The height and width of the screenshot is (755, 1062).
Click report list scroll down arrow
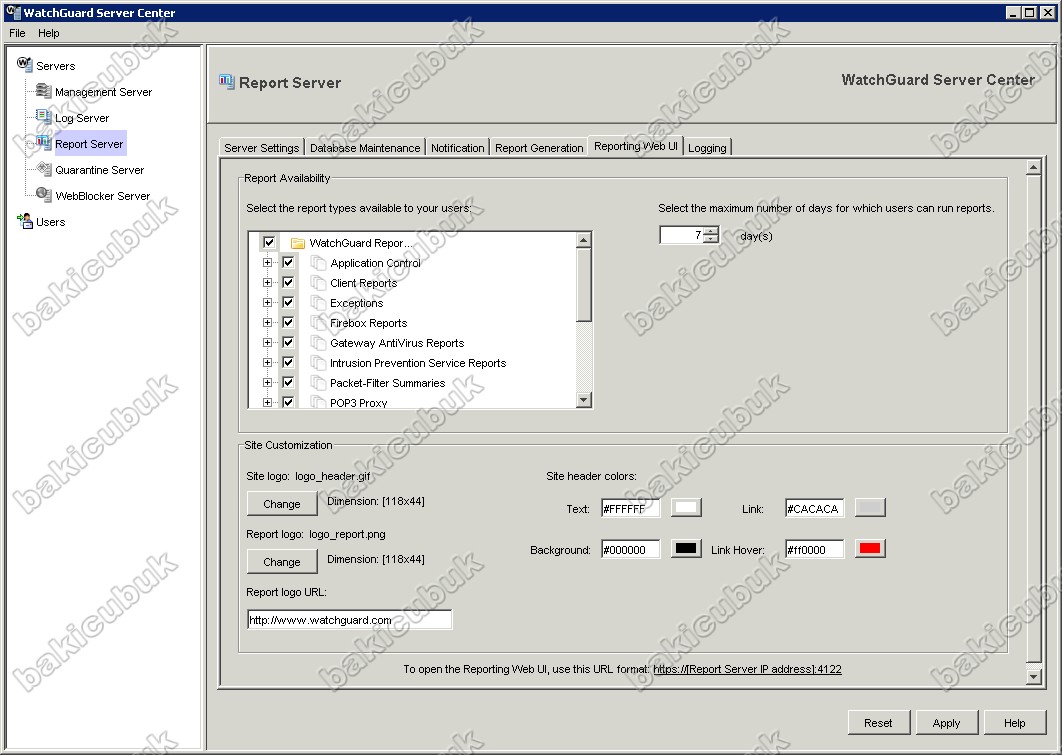click(x=584, y=400)
